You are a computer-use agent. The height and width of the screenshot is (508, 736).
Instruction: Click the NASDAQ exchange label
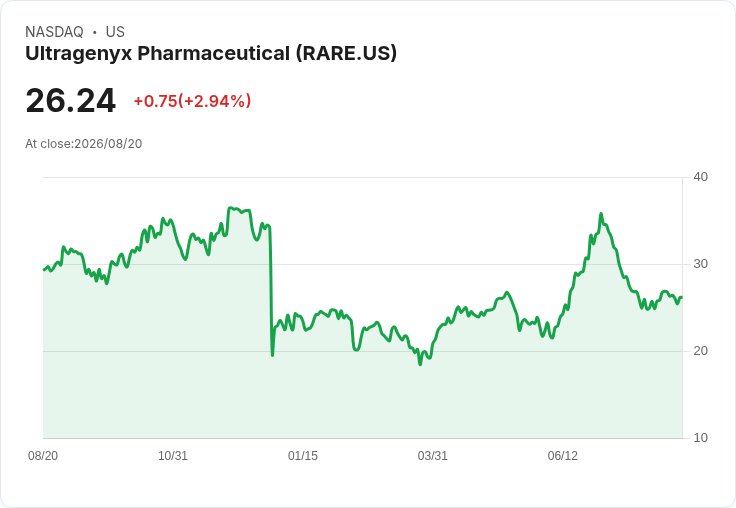(x=54, y=32)
